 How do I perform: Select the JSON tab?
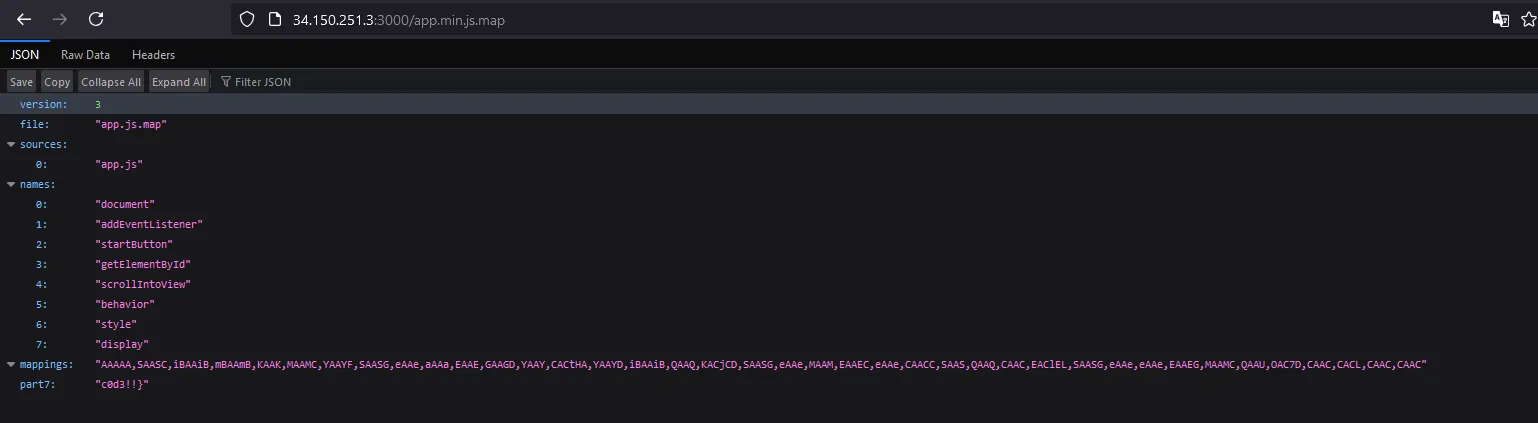coord(24,55)
